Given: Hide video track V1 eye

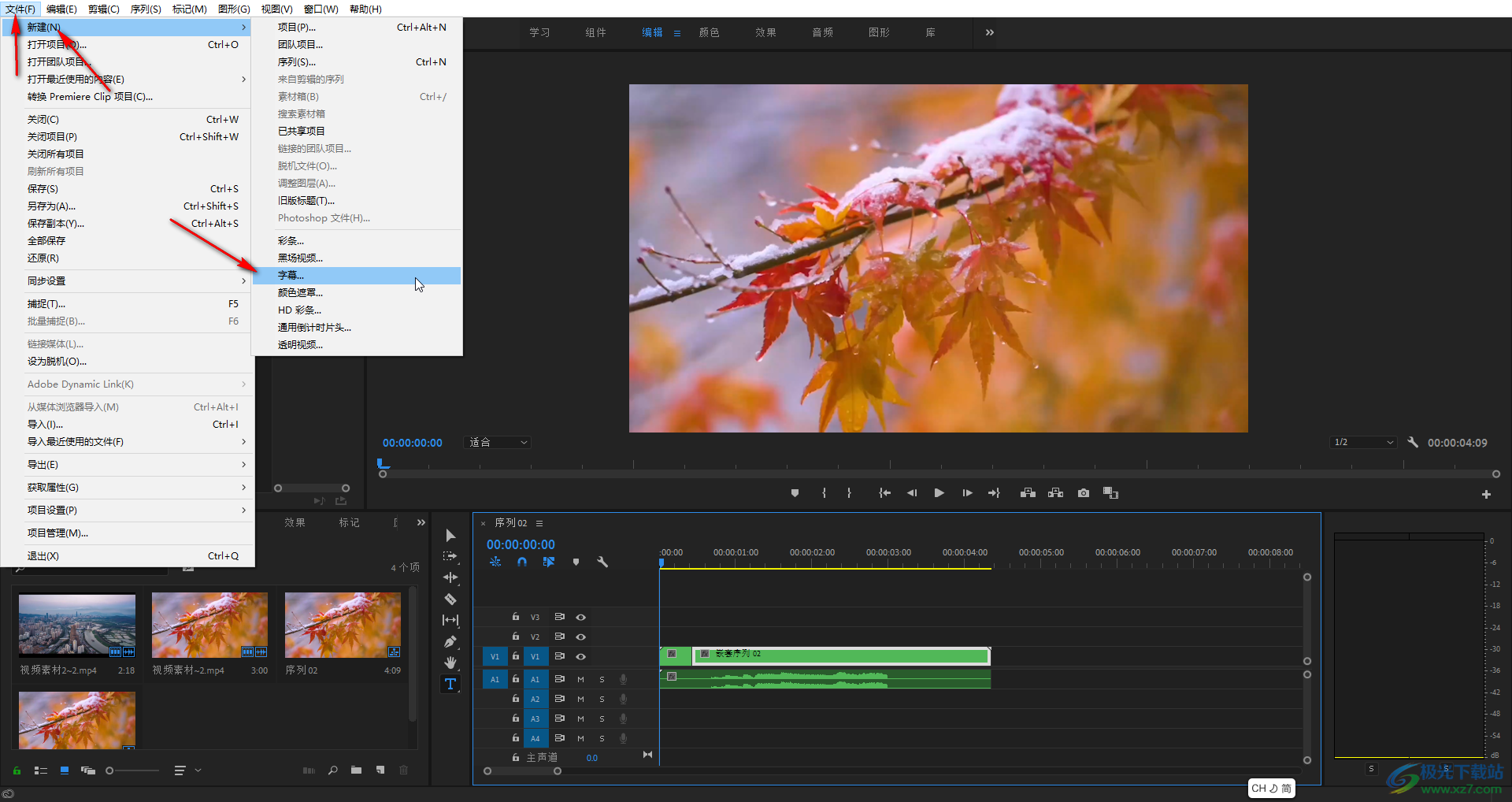Looking at the screenshot, I should (581, 657).
